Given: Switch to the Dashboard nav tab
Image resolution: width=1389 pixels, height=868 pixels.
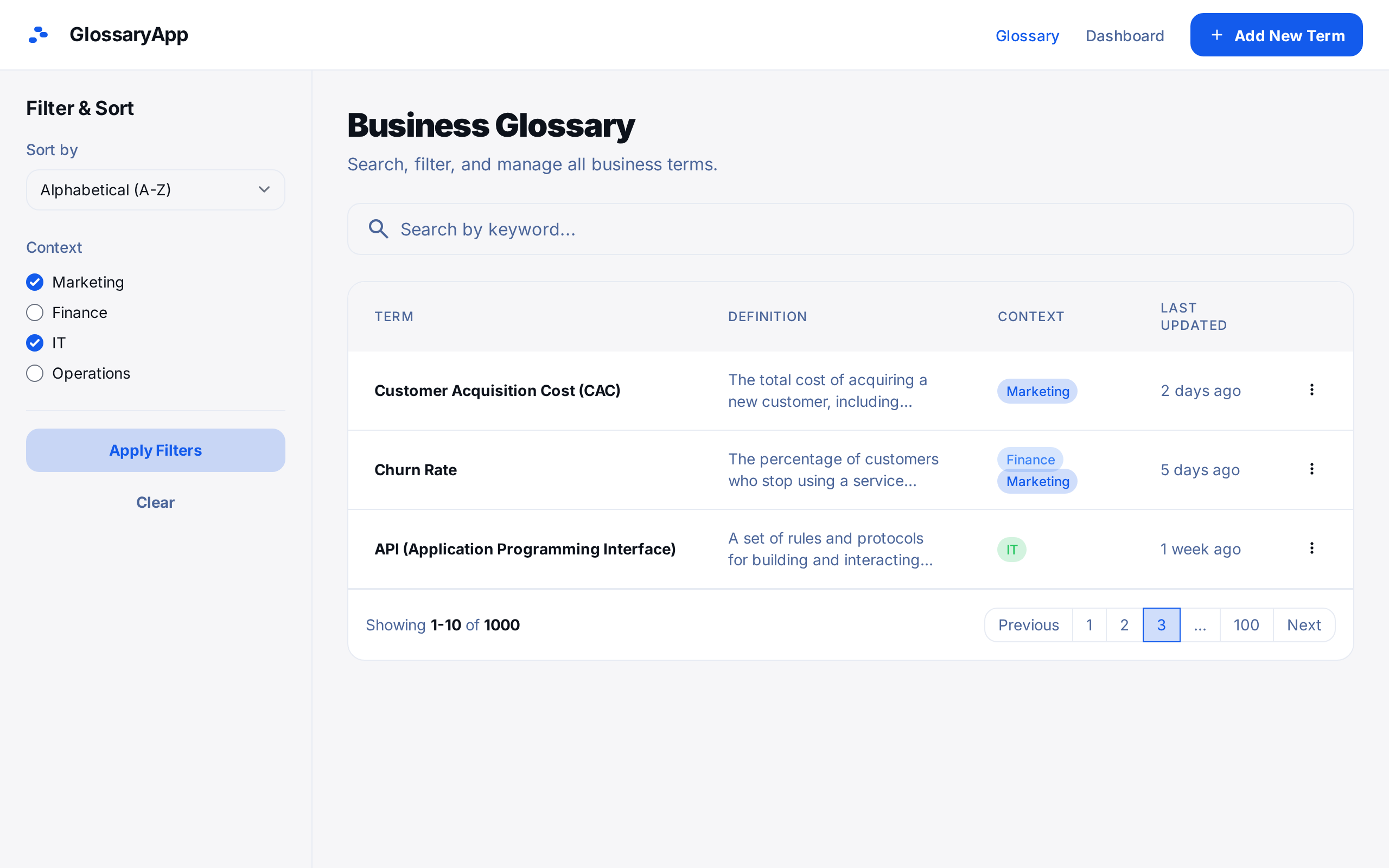Looking at the screenshot, I should click(1124, 36).
